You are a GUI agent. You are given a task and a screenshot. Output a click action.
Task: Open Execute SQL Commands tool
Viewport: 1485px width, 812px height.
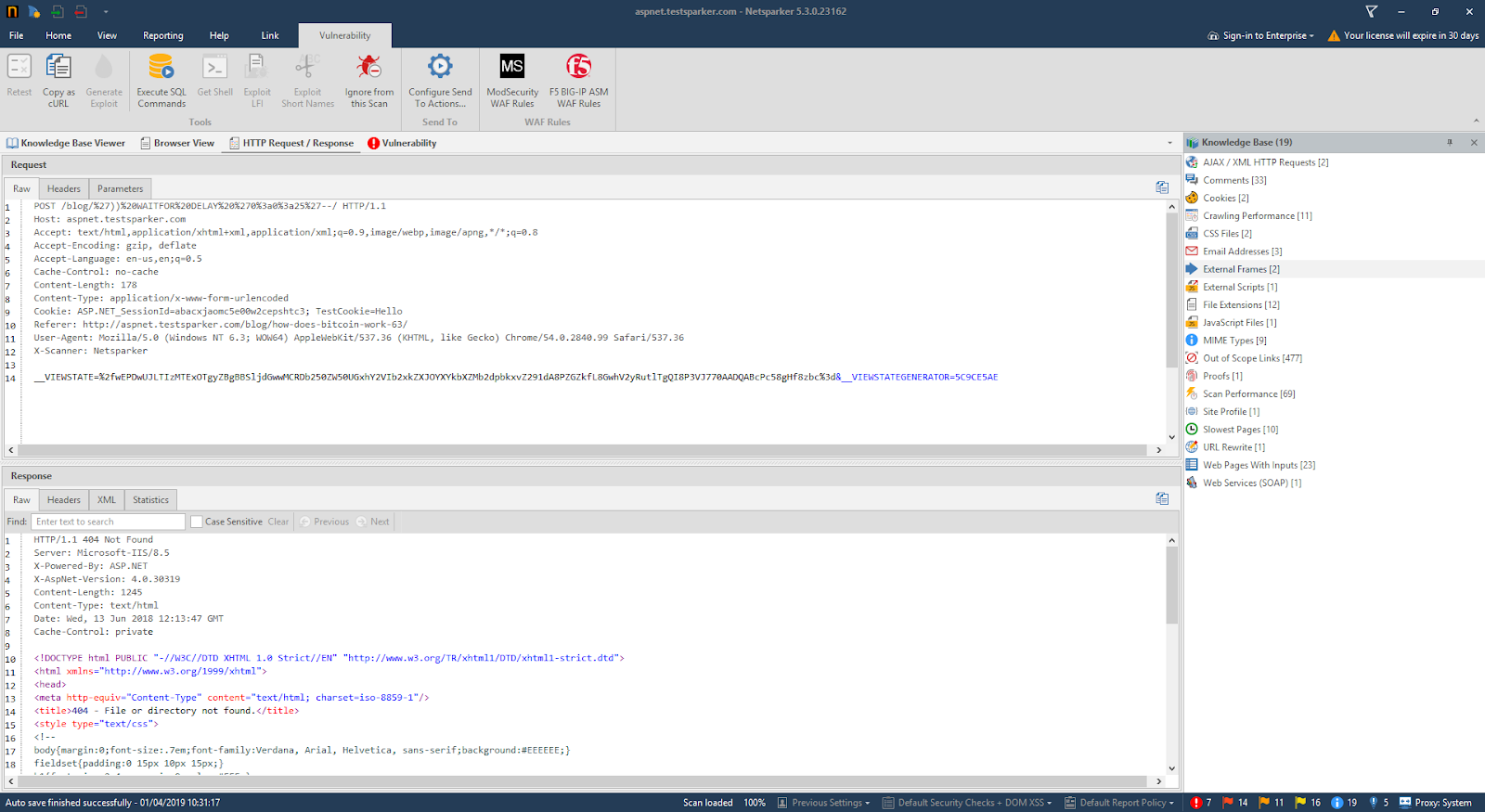click(x=161, y=69)
